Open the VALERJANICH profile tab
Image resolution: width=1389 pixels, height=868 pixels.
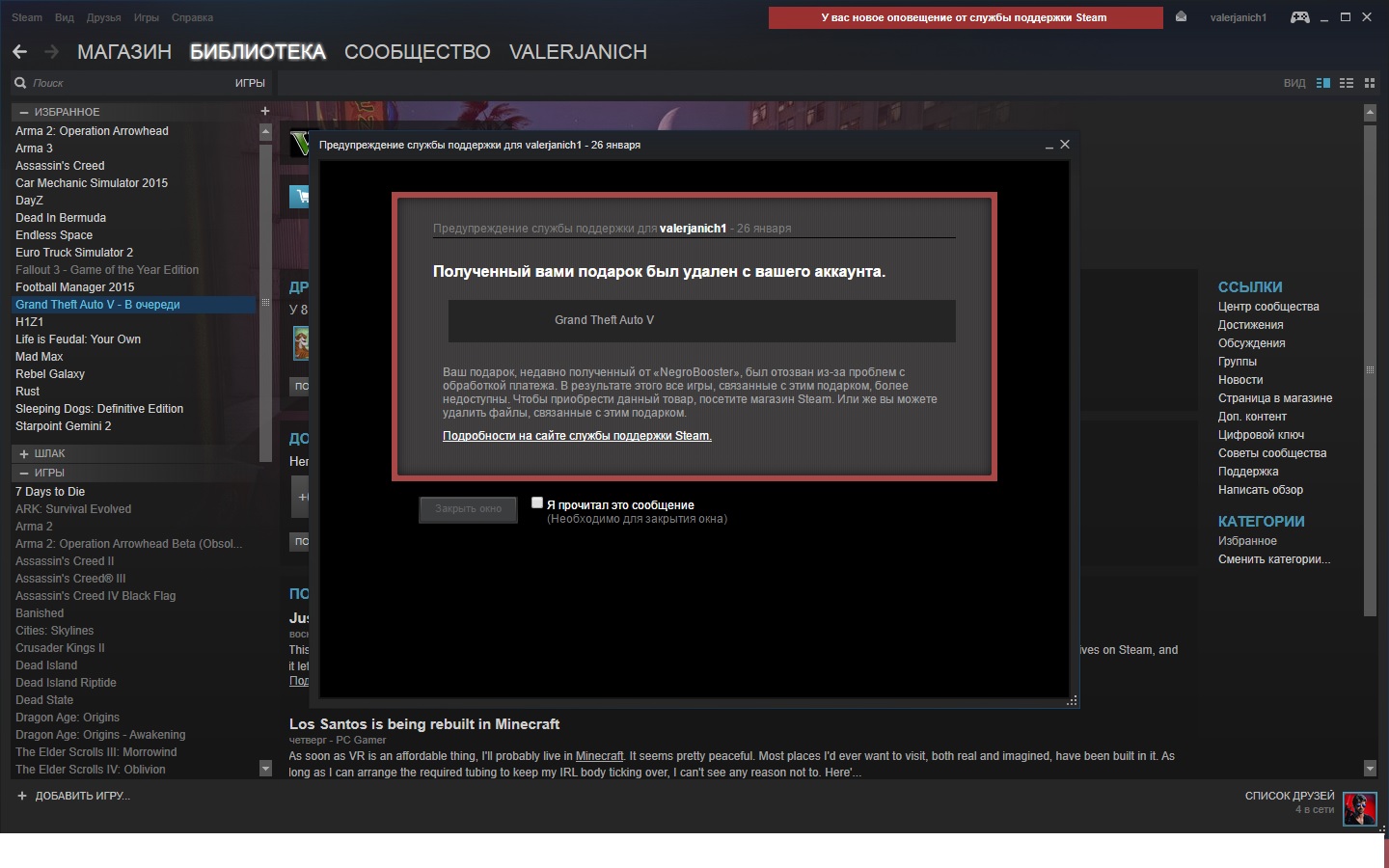tap(578, 52)
